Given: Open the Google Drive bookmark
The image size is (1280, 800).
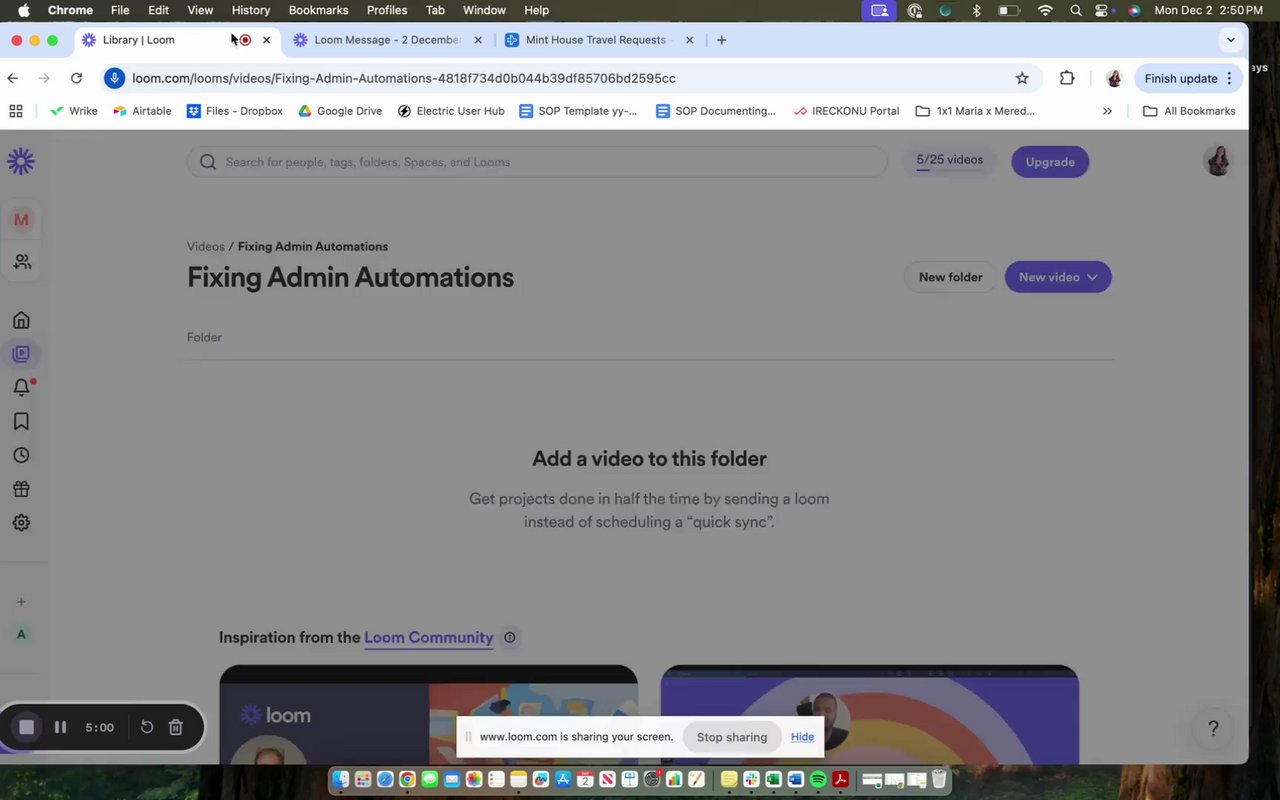Looking at the screenshot, I should (340, 111).
